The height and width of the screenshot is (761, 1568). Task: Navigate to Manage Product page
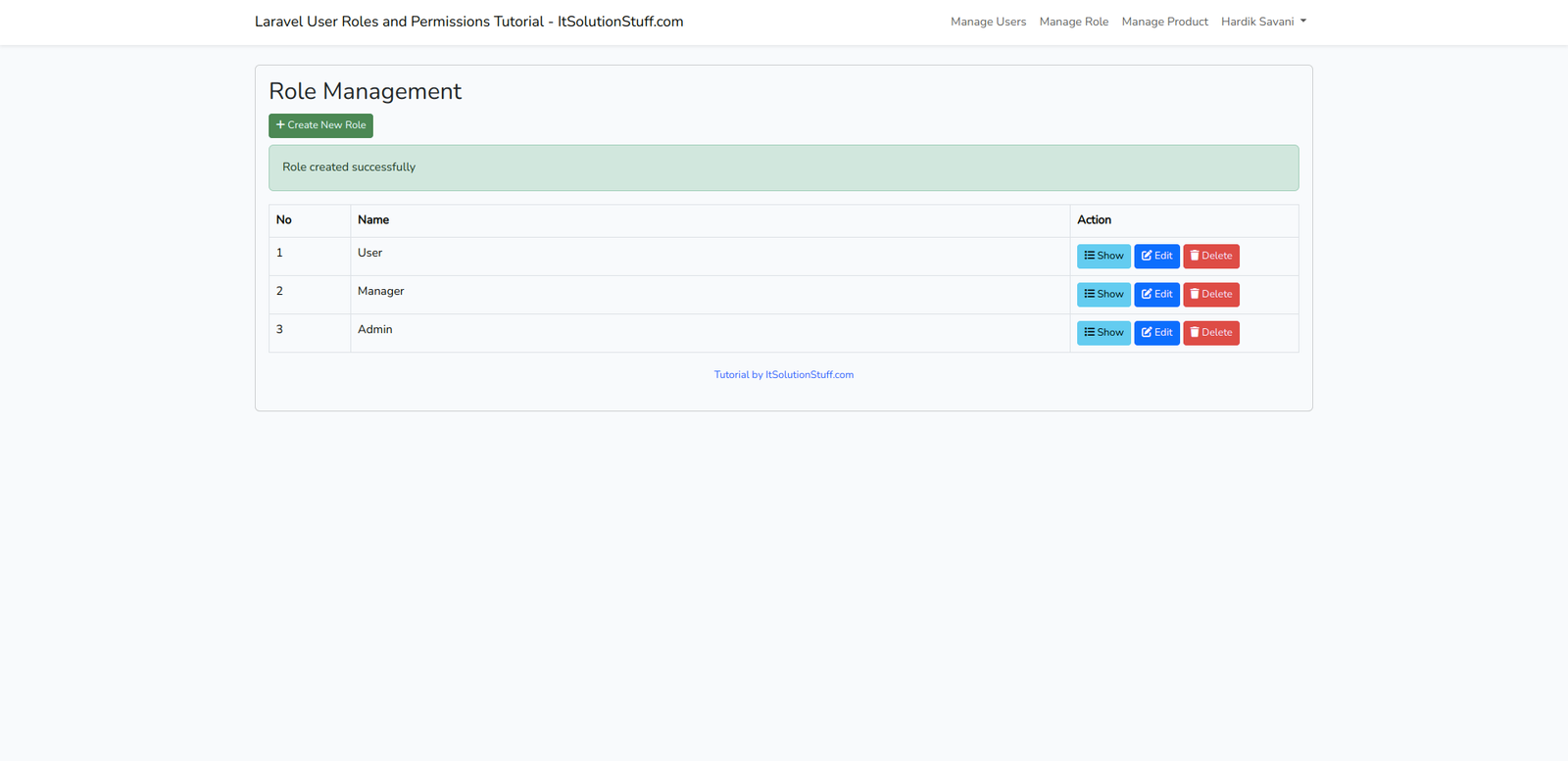[1164, 22]
